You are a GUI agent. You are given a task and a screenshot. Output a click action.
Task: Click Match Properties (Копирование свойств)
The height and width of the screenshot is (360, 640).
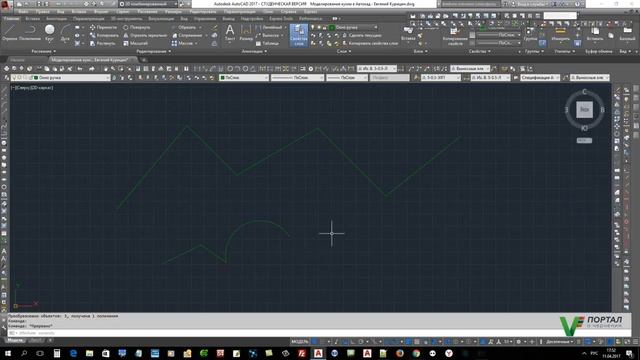tap(455, 36)
